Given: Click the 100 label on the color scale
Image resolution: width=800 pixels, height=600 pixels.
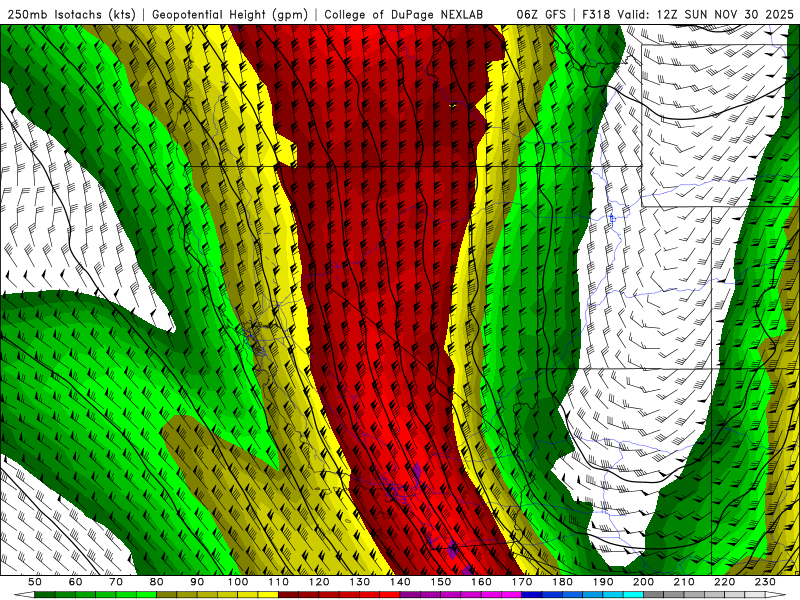Looking at the screenshot, I should coord(238,582).
